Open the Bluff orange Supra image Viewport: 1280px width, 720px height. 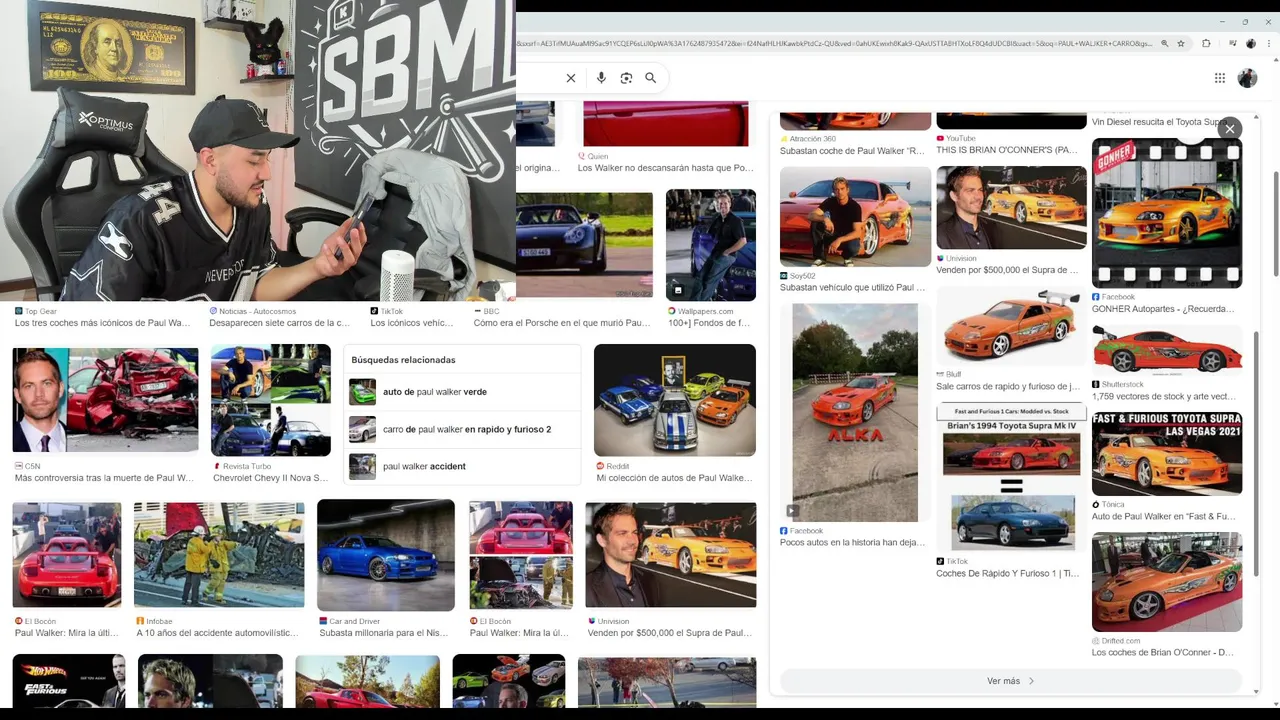(x=1011, y=326)
